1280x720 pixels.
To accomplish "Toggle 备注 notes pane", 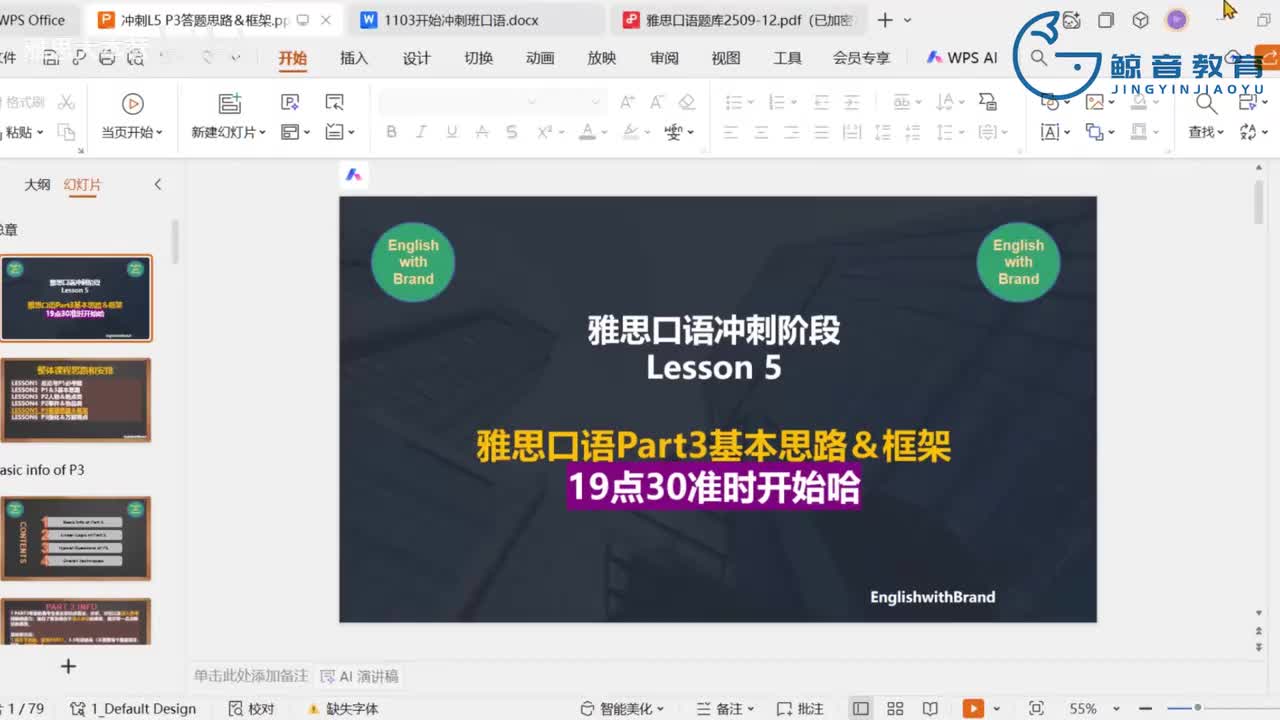I will [727, 708].
